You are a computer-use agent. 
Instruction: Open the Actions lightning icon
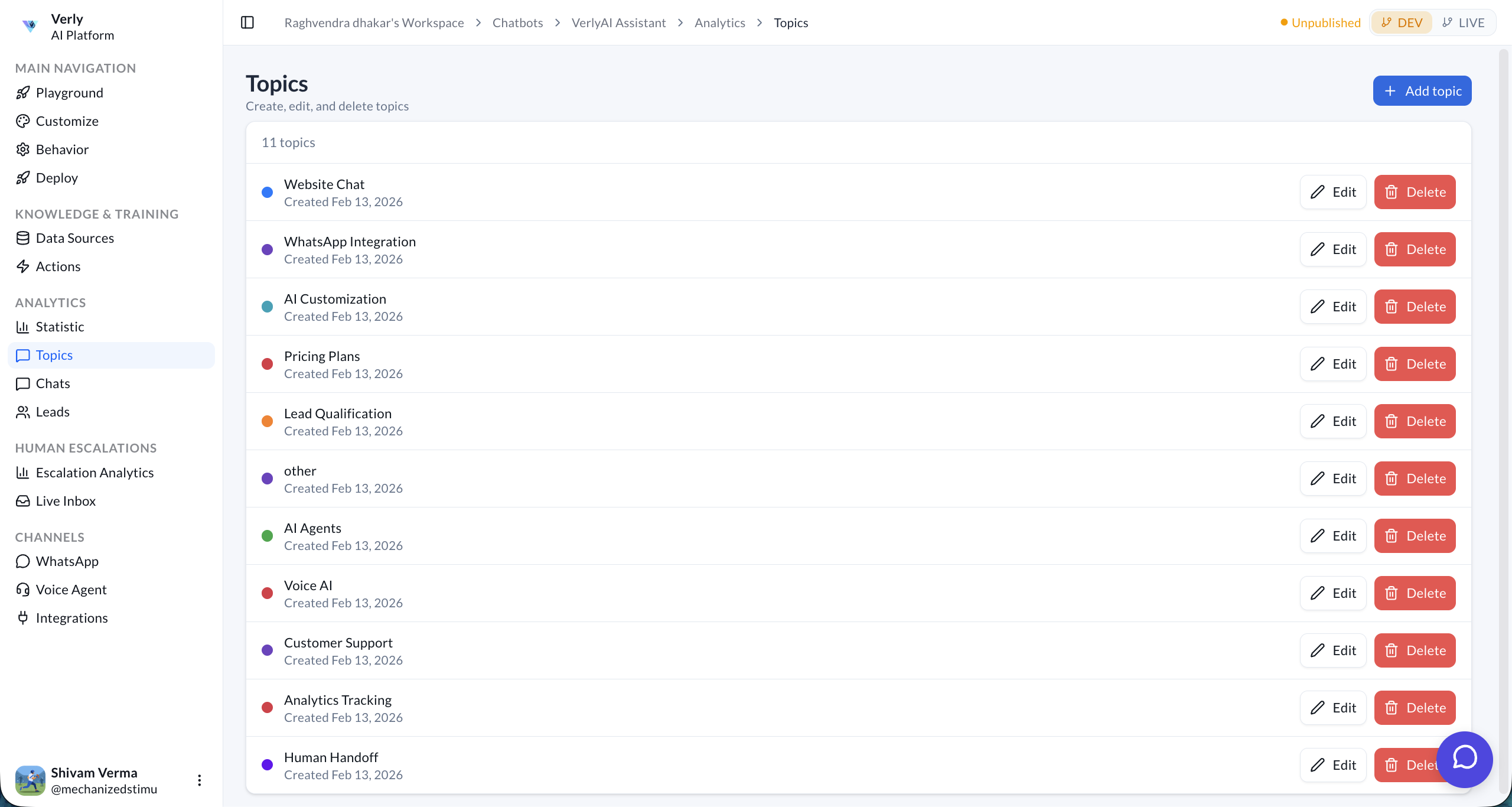[x=23, y=266]
